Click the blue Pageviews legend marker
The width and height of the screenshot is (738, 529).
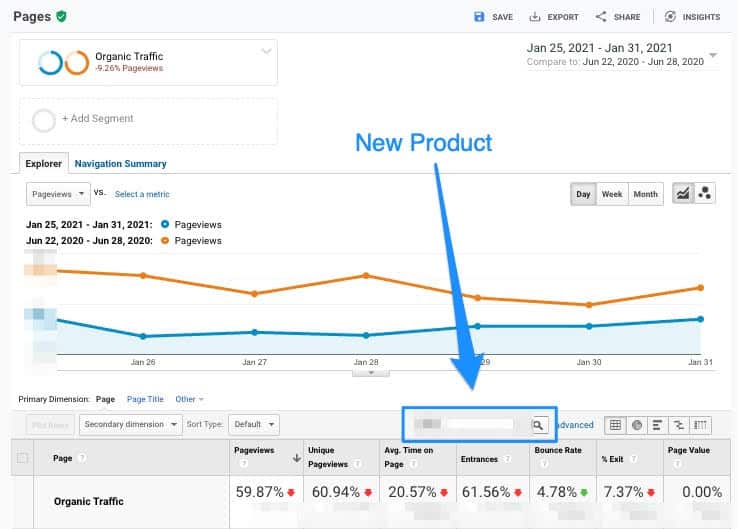tap(165, 224)
